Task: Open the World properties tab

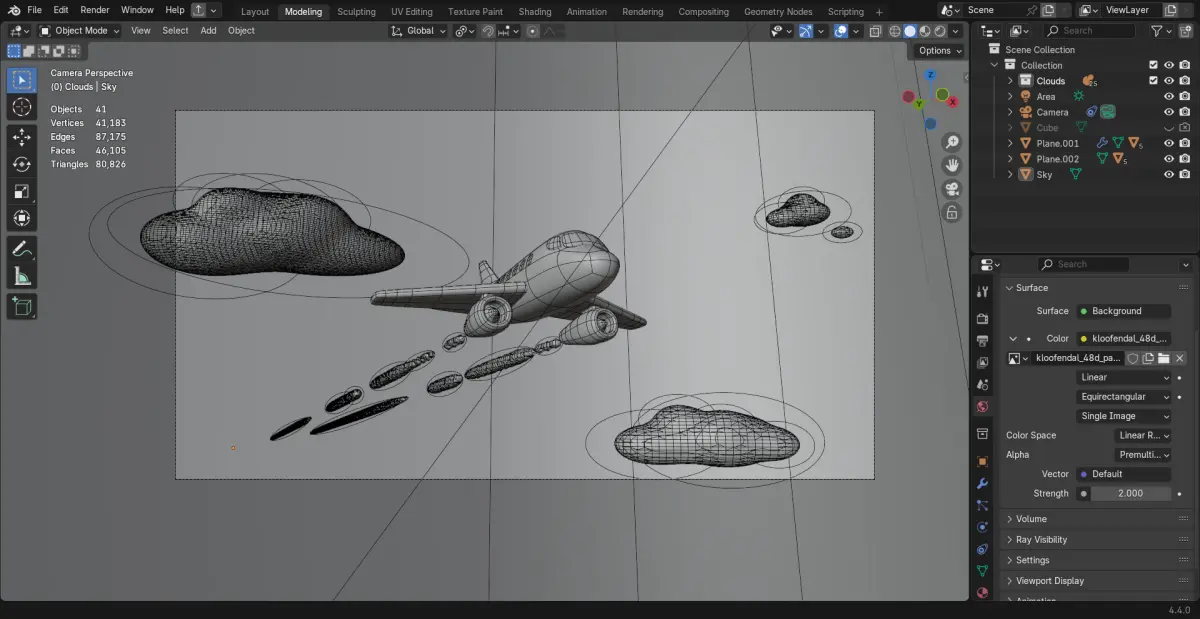Action: point(982,407)
